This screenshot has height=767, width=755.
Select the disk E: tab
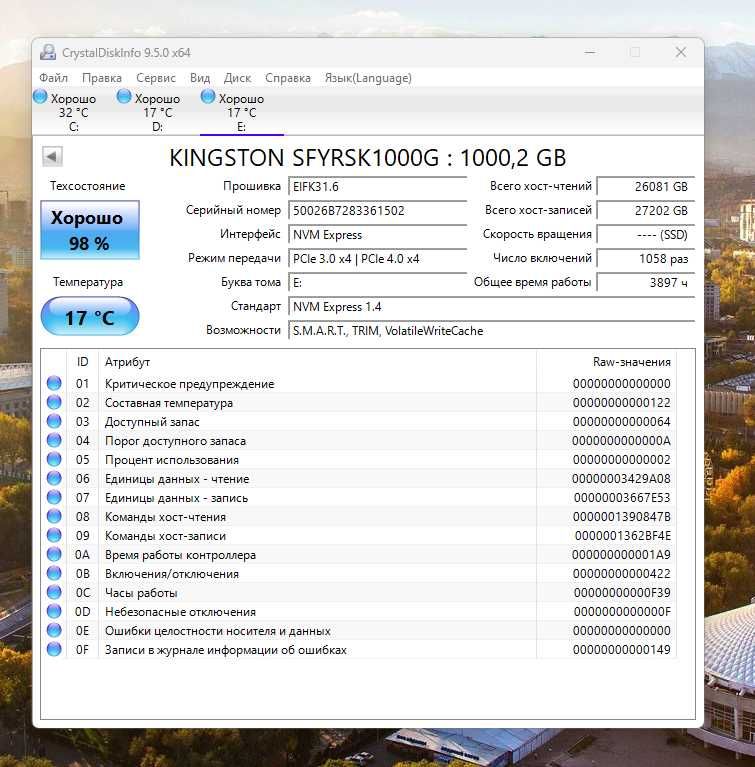[242, 112]
